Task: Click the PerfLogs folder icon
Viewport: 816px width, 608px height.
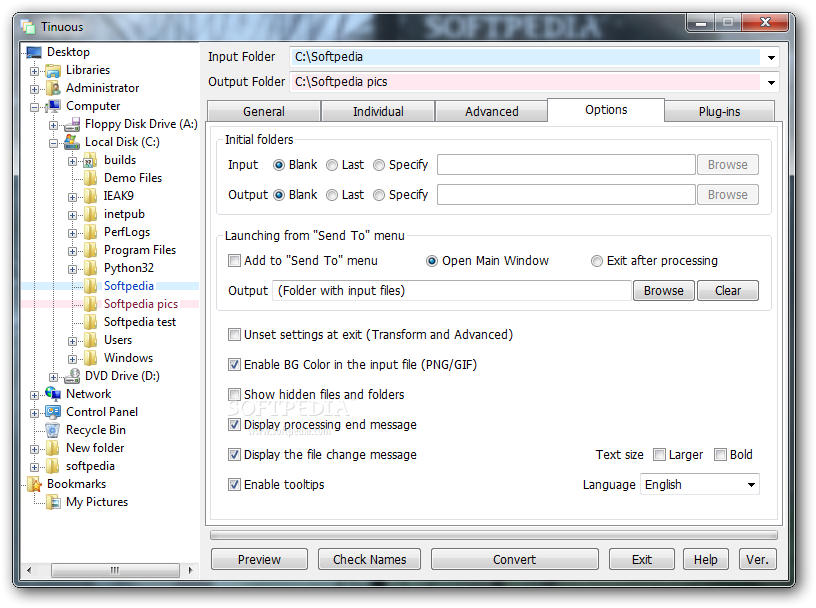Action: tap(91, 232)
